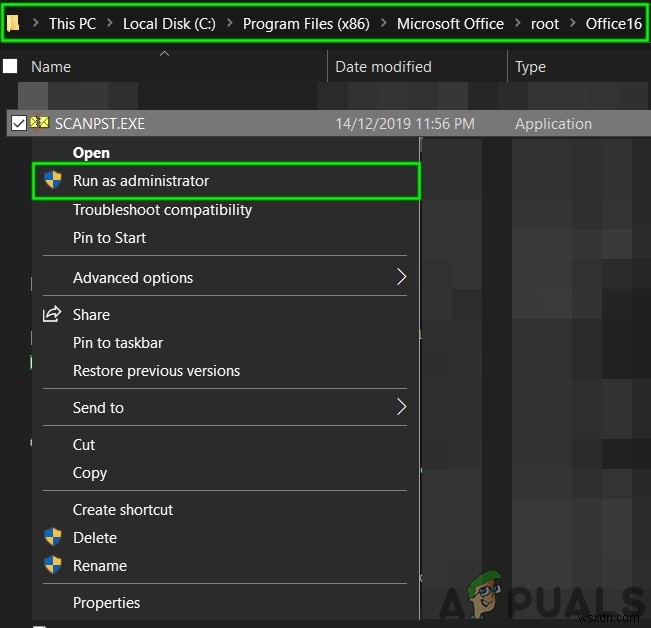The width and height of the screenshot is (651, 628).
Task: Click the Application type cell
Action: pos(553,124)
